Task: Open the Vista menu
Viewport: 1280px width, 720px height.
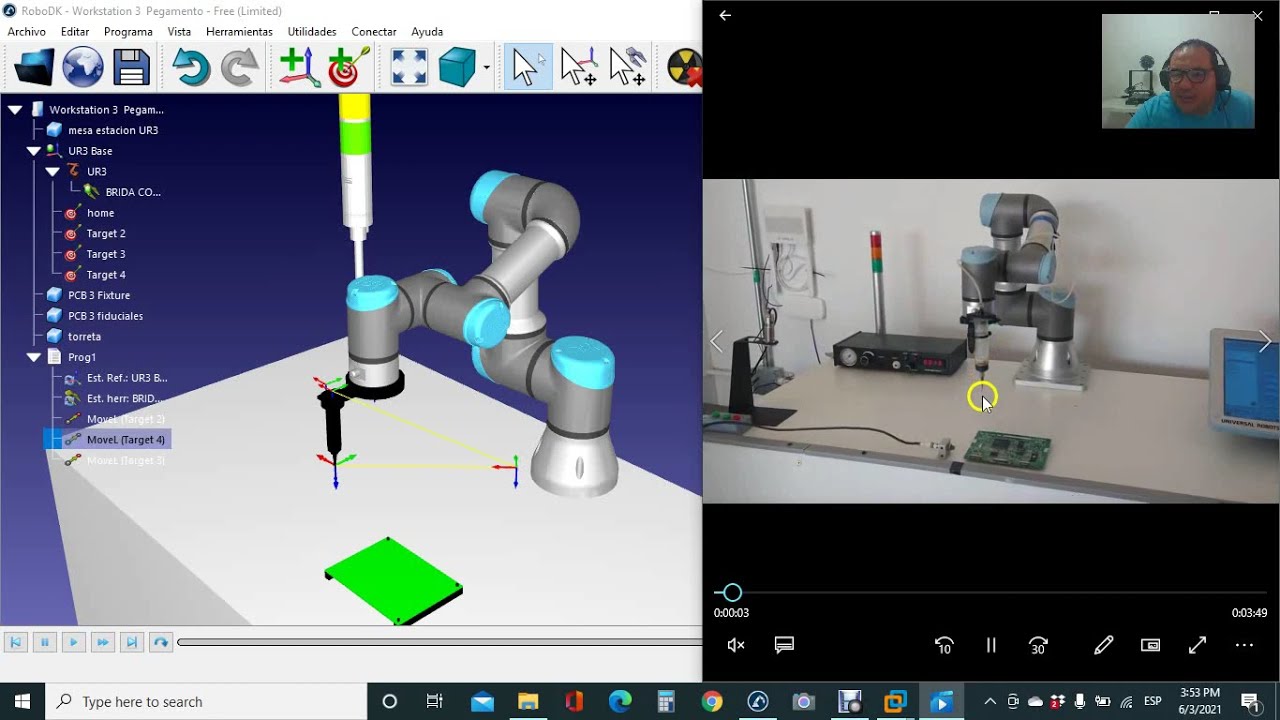Action: tap(179, 32)
